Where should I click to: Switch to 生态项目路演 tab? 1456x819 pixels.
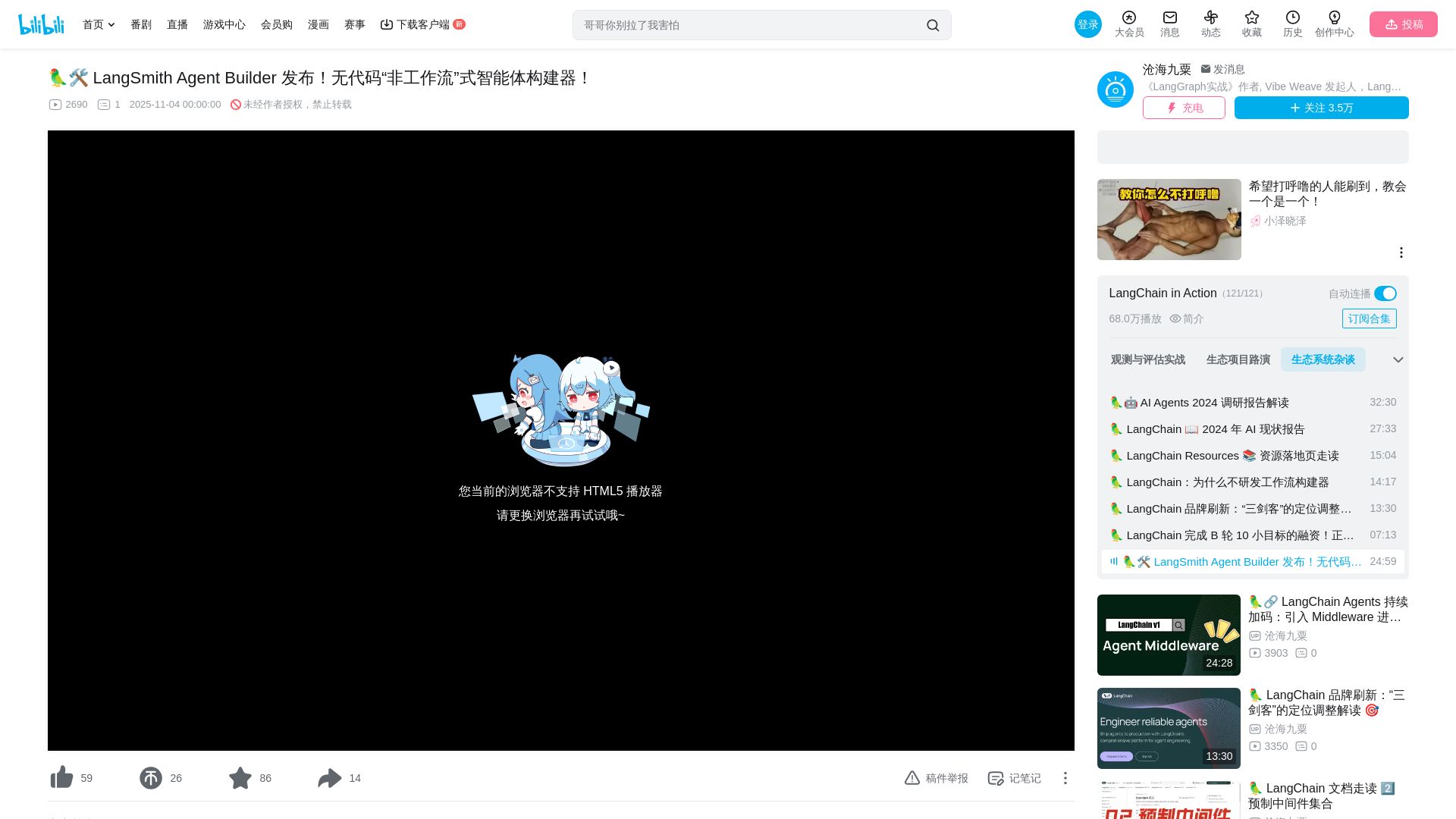(1238, 359)
